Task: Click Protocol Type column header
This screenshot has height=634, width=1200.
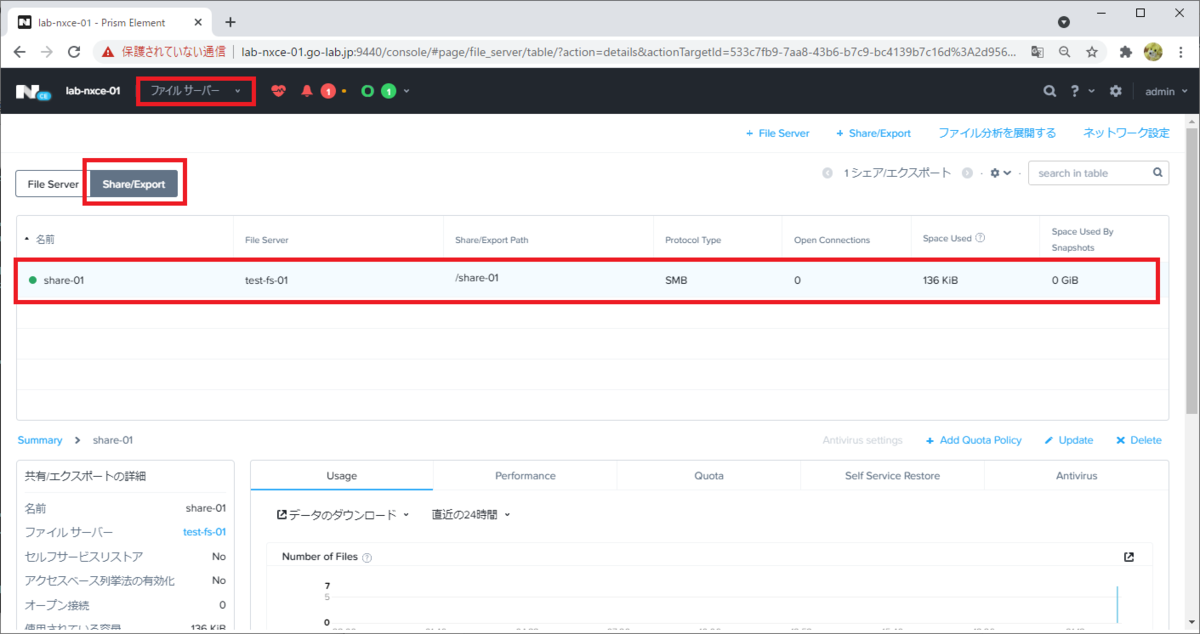Action: coord(693,240)
